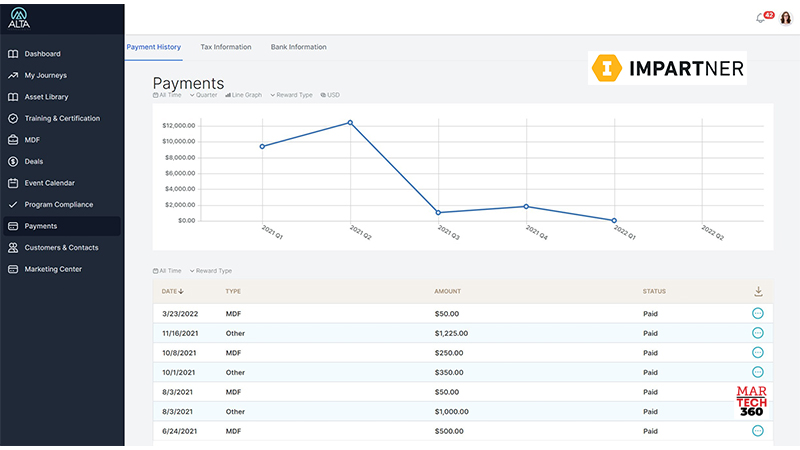Open actions menu for 11/16/2021 payment
The height and width of the screenshot is (450, 800).
point(758,333)
